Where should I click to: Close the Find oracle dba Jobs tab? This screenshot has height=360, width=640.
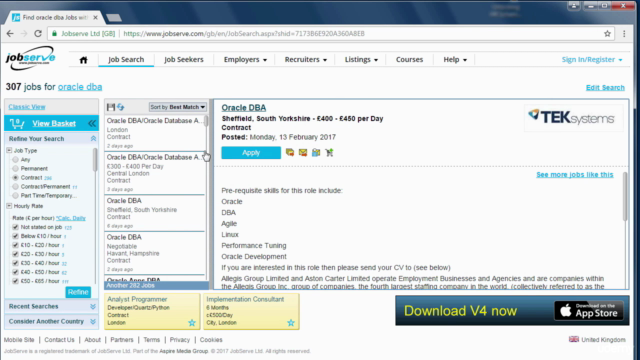coord(95,18)
